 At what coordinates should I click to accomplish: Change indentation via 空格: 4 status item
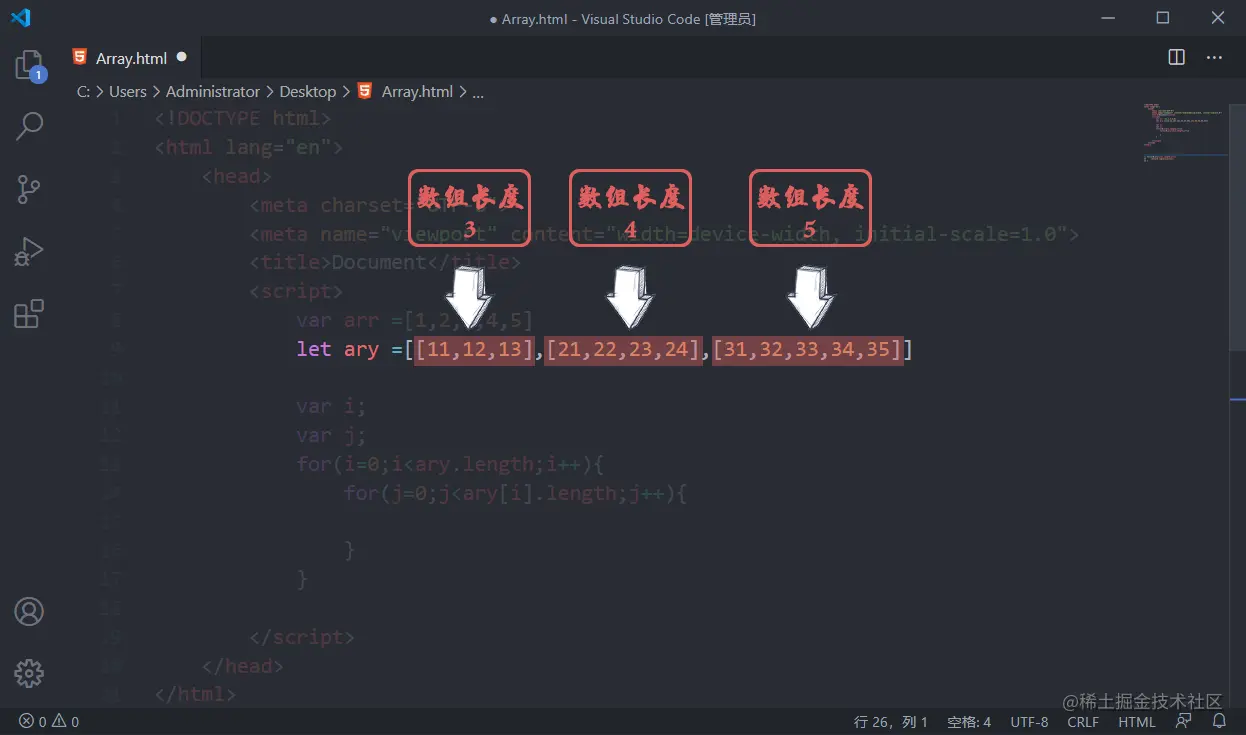[969, 722]
